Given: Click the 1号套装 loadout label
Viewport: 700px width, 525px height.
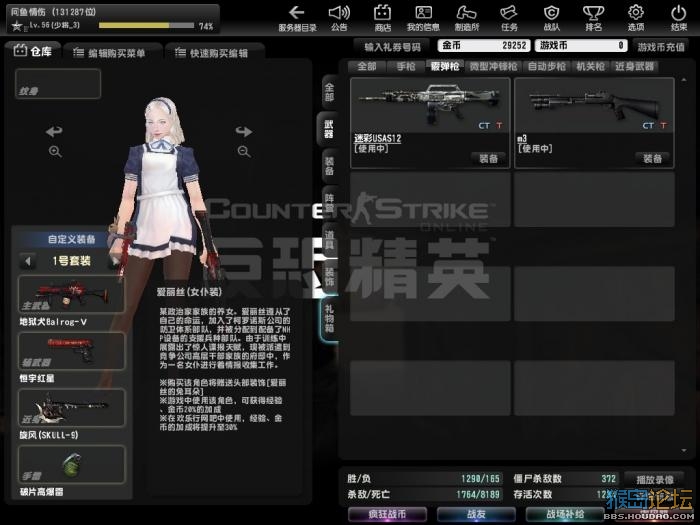Looking at the screenshot, I should pos(71,261).
